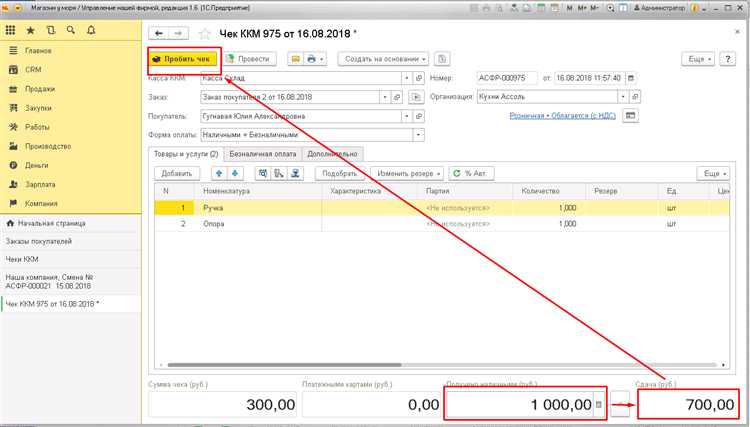Open the Компания section
The height and width of the screenshot is (427, 750).
(71, 204)
